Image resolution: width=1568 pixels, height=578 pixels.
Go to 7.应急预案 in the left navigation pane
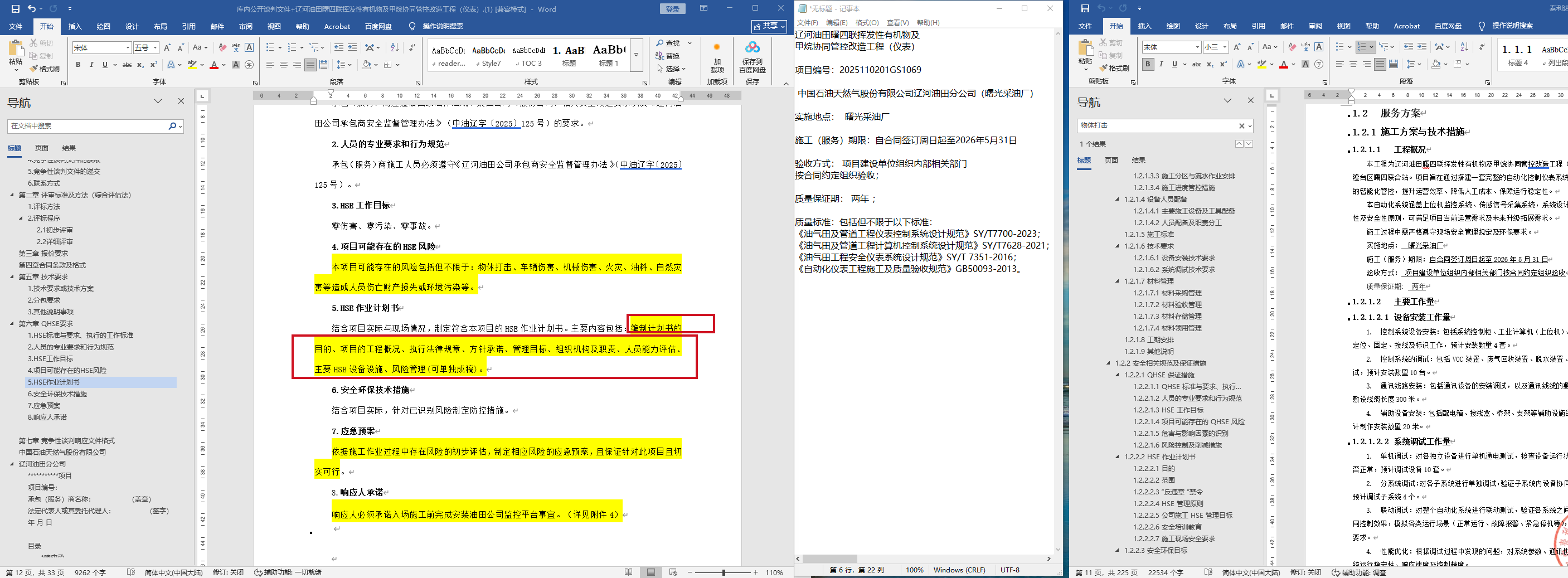click(44, 406)
